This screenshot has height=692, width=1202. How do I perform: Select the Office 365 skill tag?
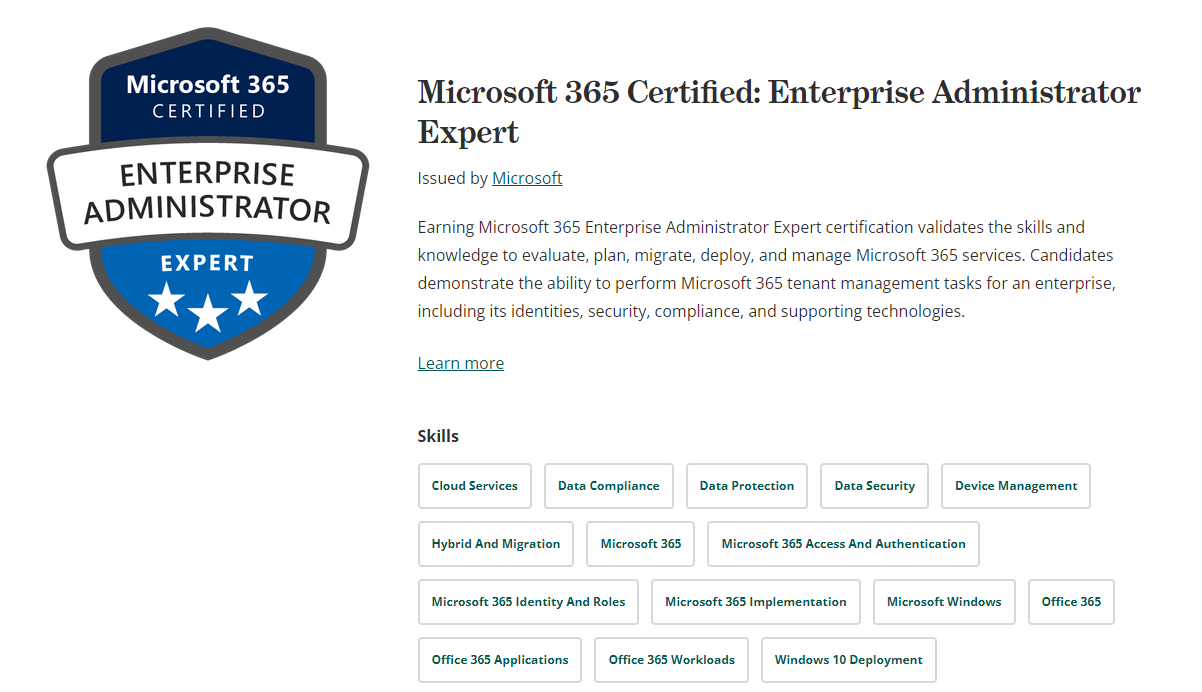1071,602
